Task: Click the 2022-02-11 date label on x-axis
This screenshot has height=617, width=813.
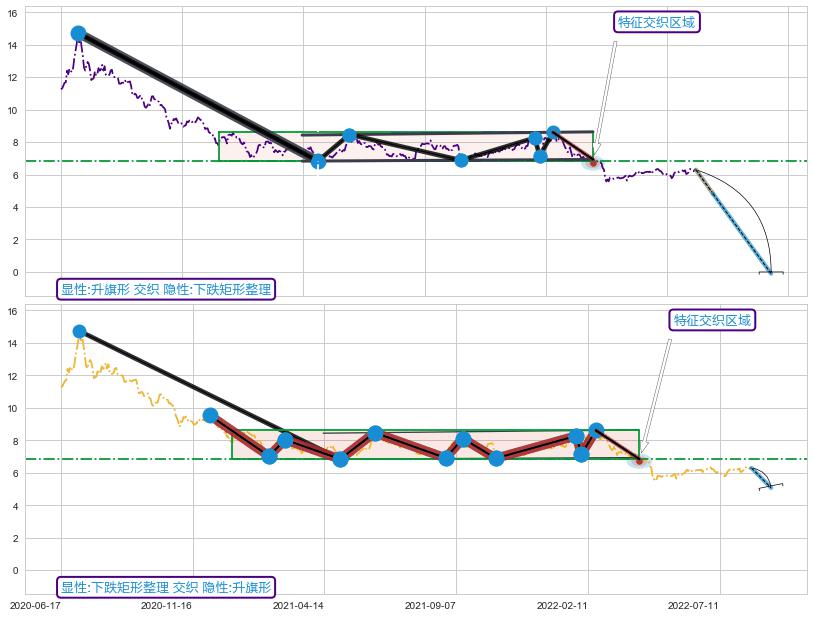Action: (562, 605)
